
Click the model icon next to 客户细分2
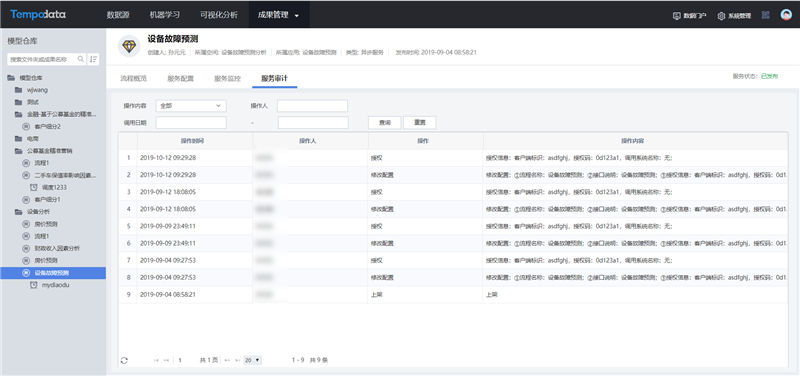click(x=26, y=127)
